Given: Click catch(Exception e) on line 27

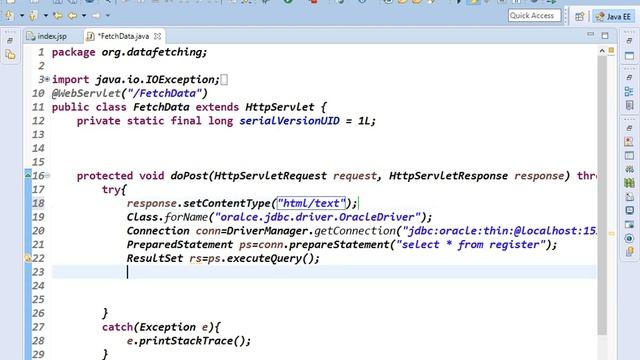Looking at the screenshot, I should coord(158,327).
